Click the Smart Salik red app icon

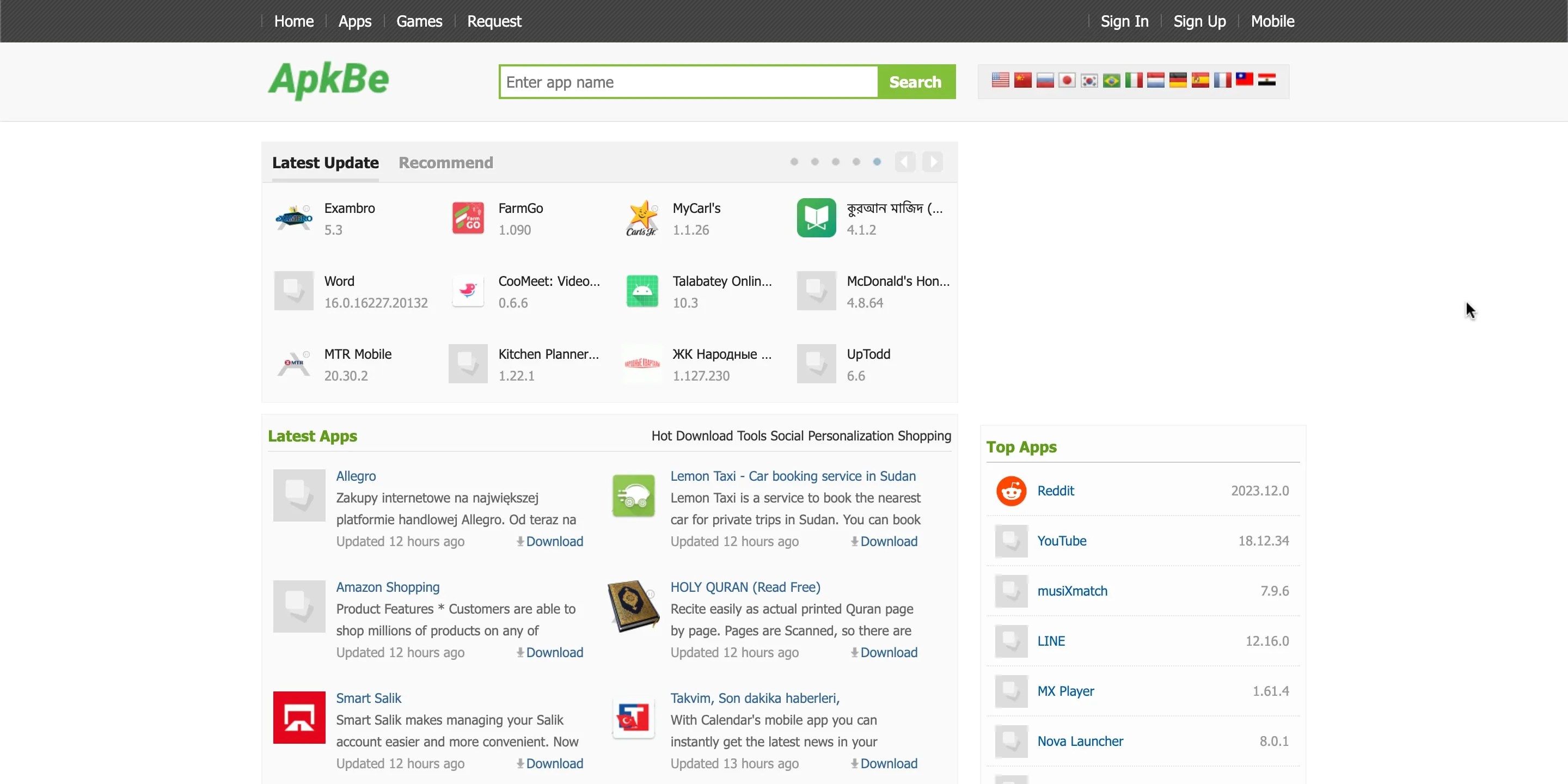299,717
